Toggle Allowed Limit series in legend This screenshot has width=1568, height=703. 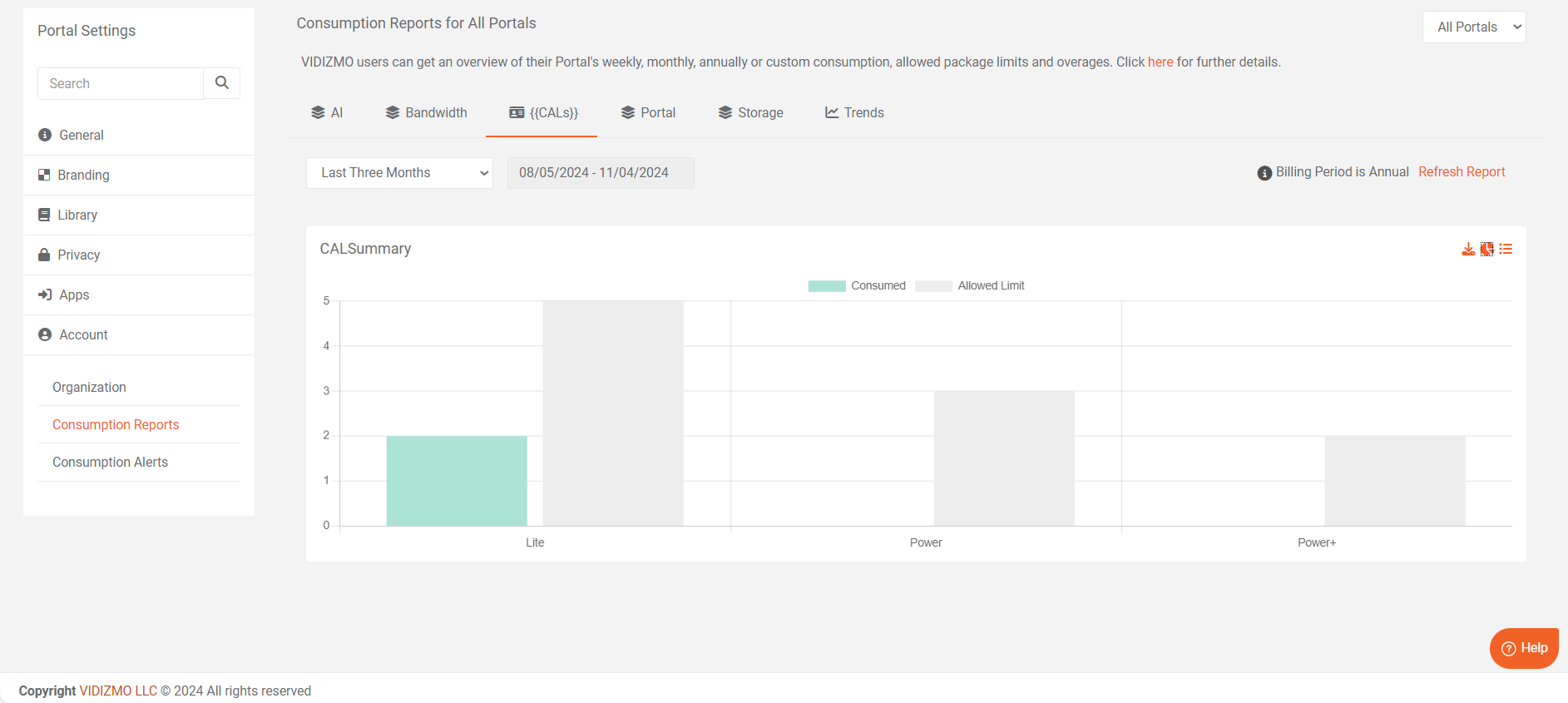tap(970, 286)
